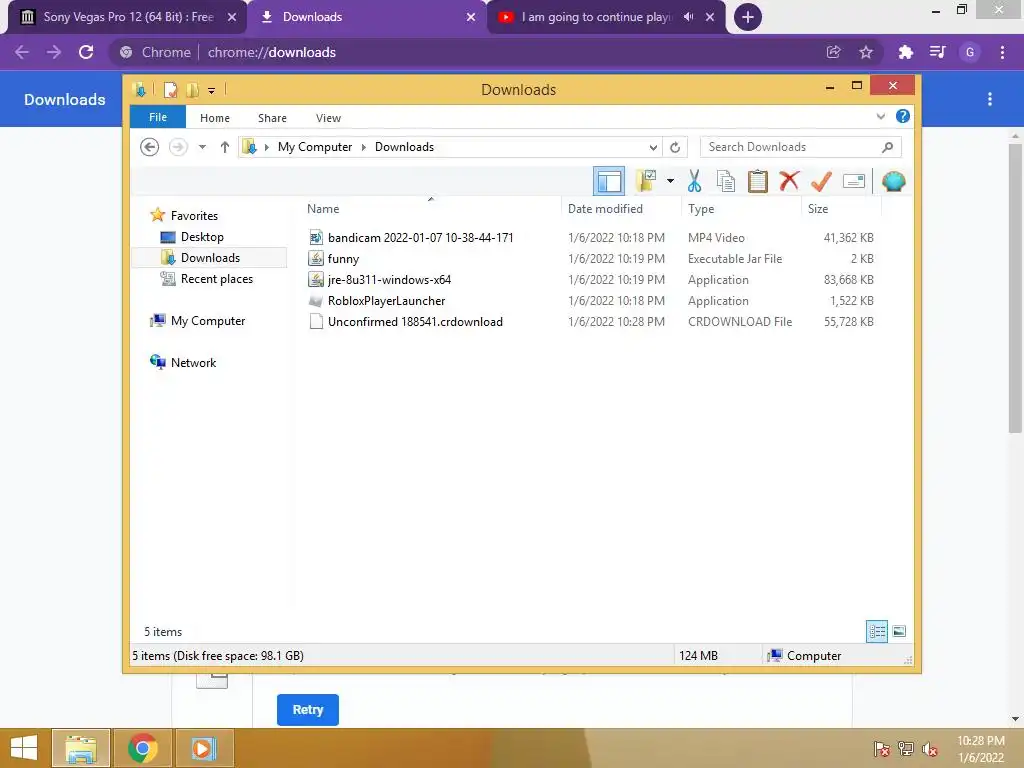Click the media player taskbar icon
1024x768 pixels.
point(202,748)
